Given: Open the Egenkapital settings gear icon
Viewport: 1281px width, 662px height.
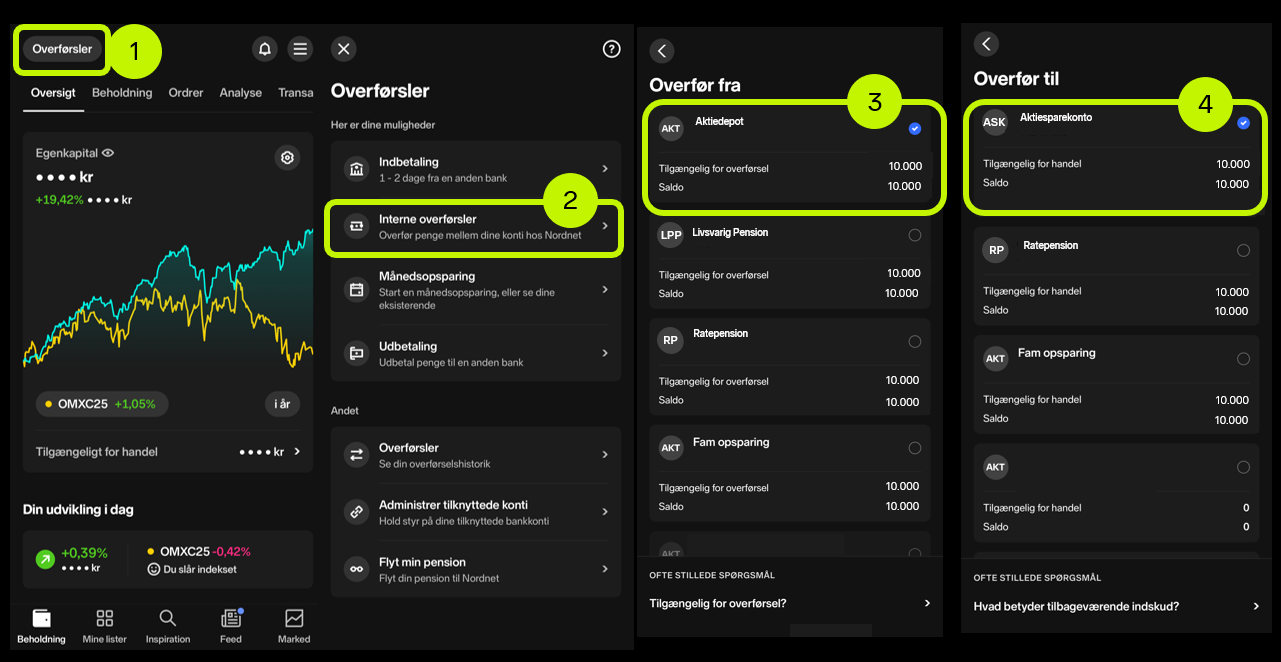Looking at the screenshot, I should click(x=287, y=157).
